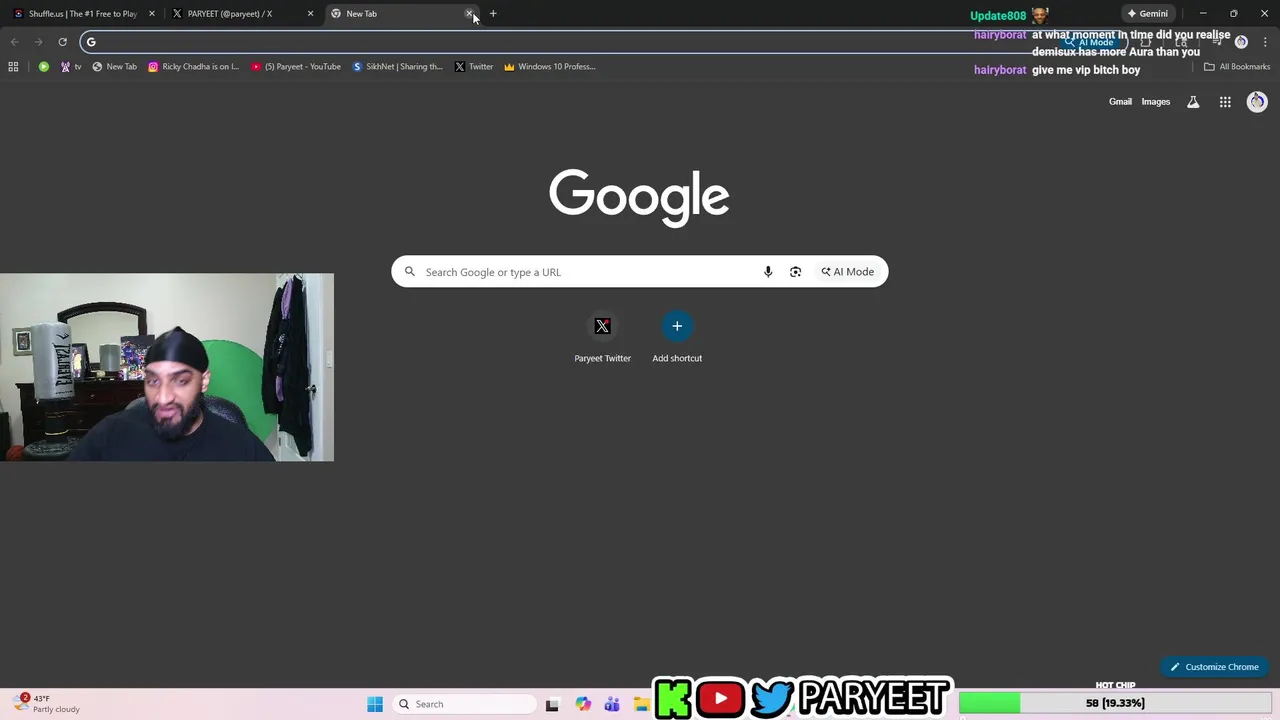Click the Customize Chrome button
Image resolution: width=1280 pixels, height=720 pixels.
pos(1215,667)
